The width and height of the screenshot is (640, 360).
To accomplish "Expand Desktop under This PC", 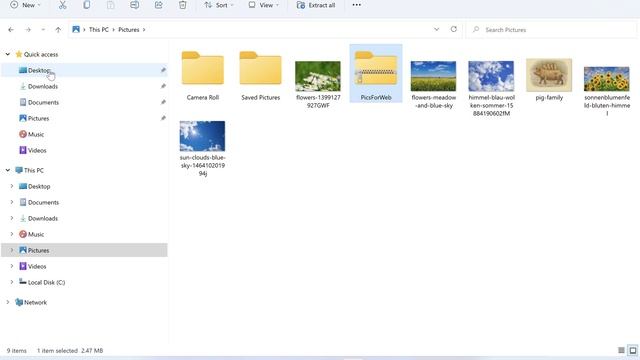I will pyautogui.click(x=11, y=186).
